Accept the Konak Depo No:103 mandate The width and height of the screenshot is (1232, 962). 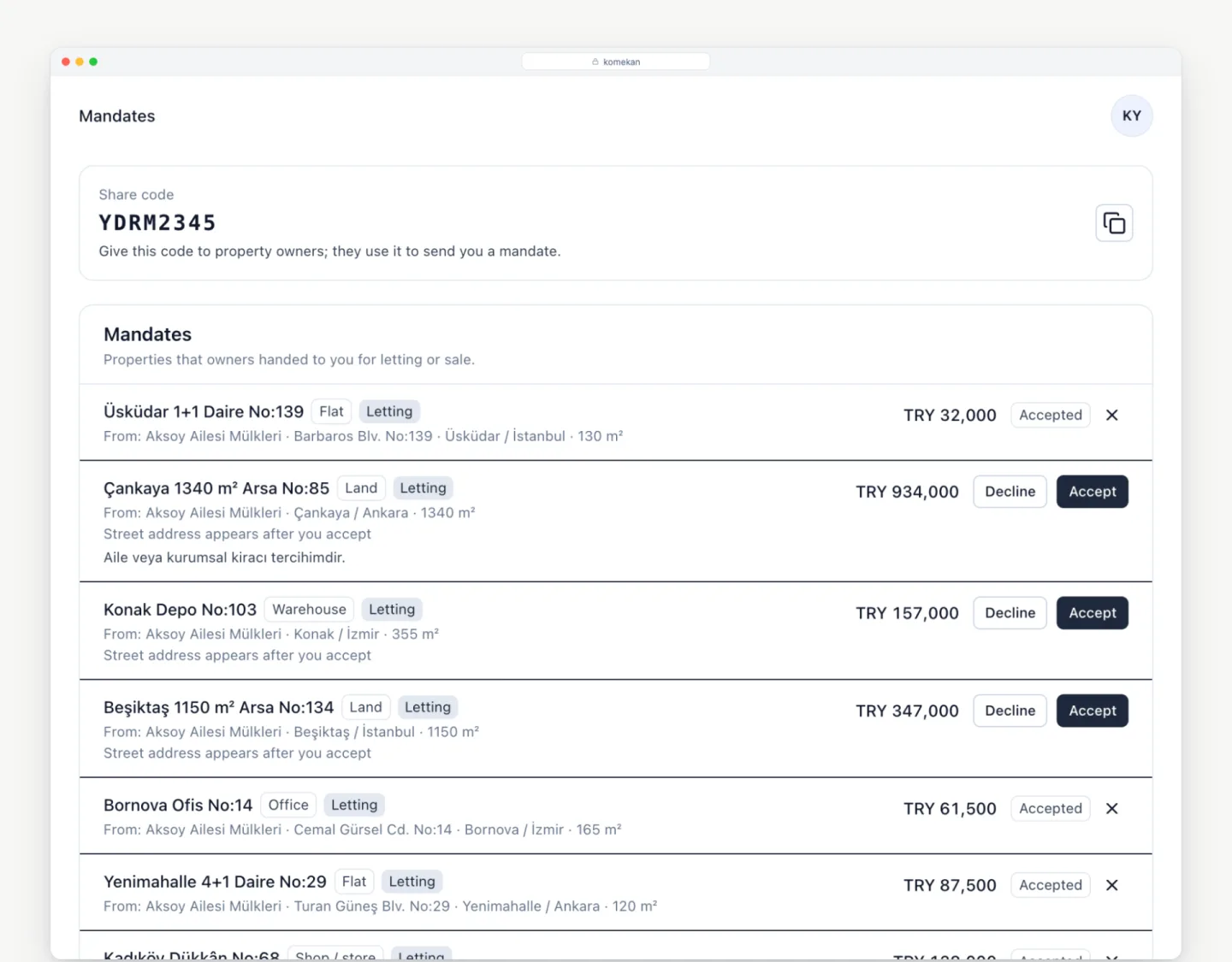pos(1093,613)
